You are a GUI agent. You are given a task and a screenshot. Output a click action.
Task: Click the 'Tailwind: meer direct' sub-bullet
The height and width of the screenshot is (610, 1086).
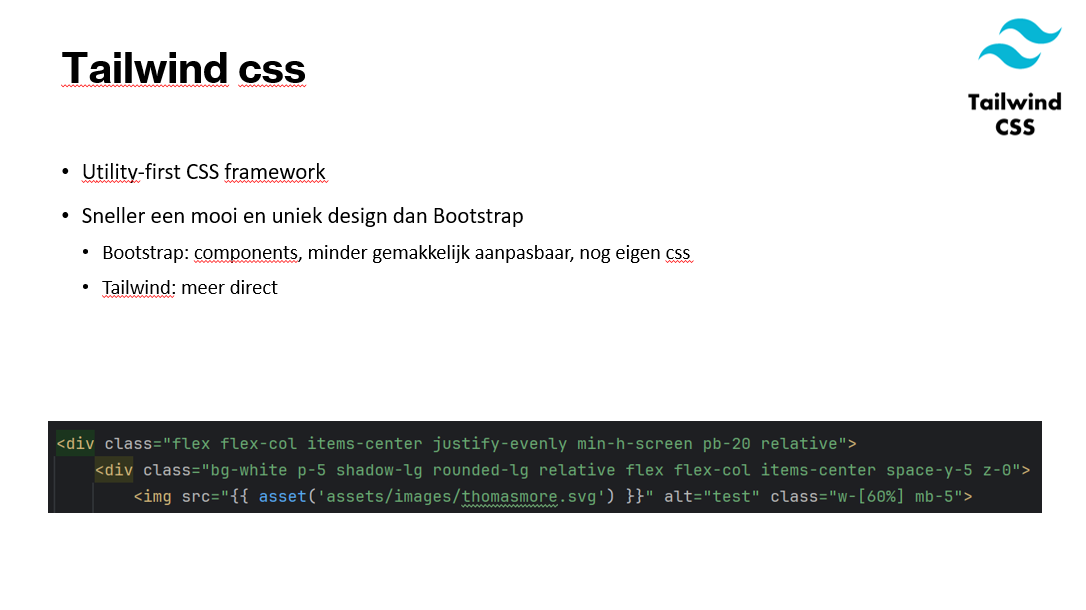[x=190, y=287]
